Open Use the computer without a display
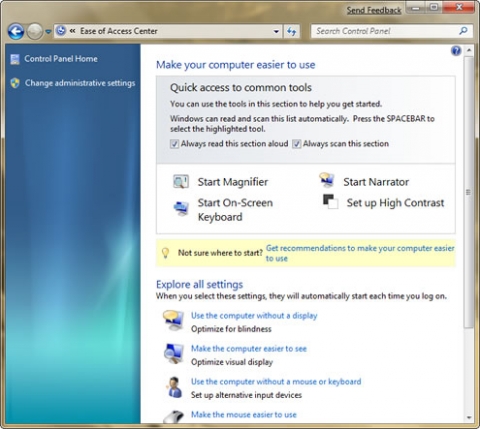Screen dimensions: 480x429 click(x=254, y=316)
